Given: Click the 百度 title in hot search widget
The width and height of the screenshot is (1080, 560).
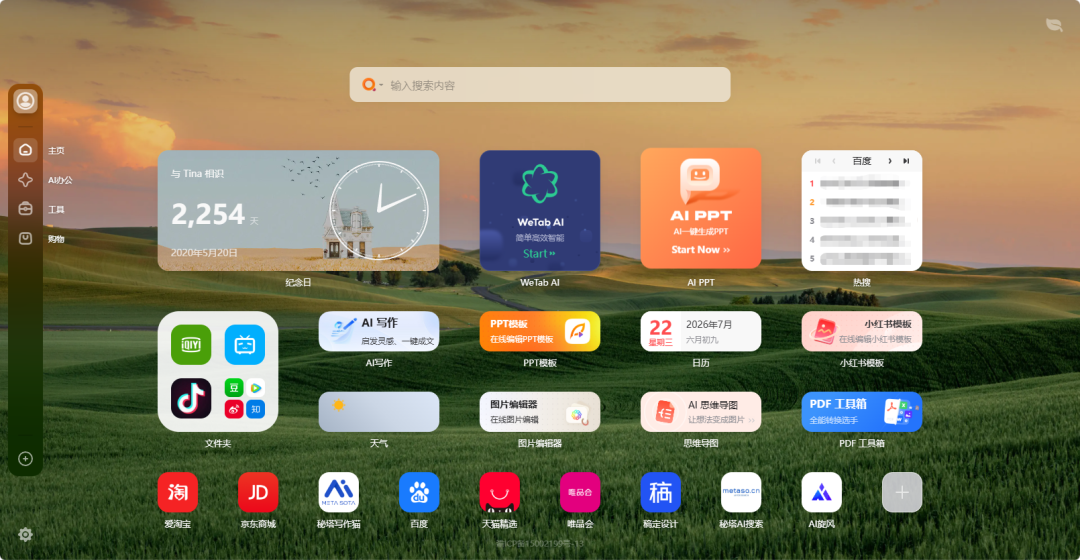Looking at the screenshot, I should (x=862, y=161).
